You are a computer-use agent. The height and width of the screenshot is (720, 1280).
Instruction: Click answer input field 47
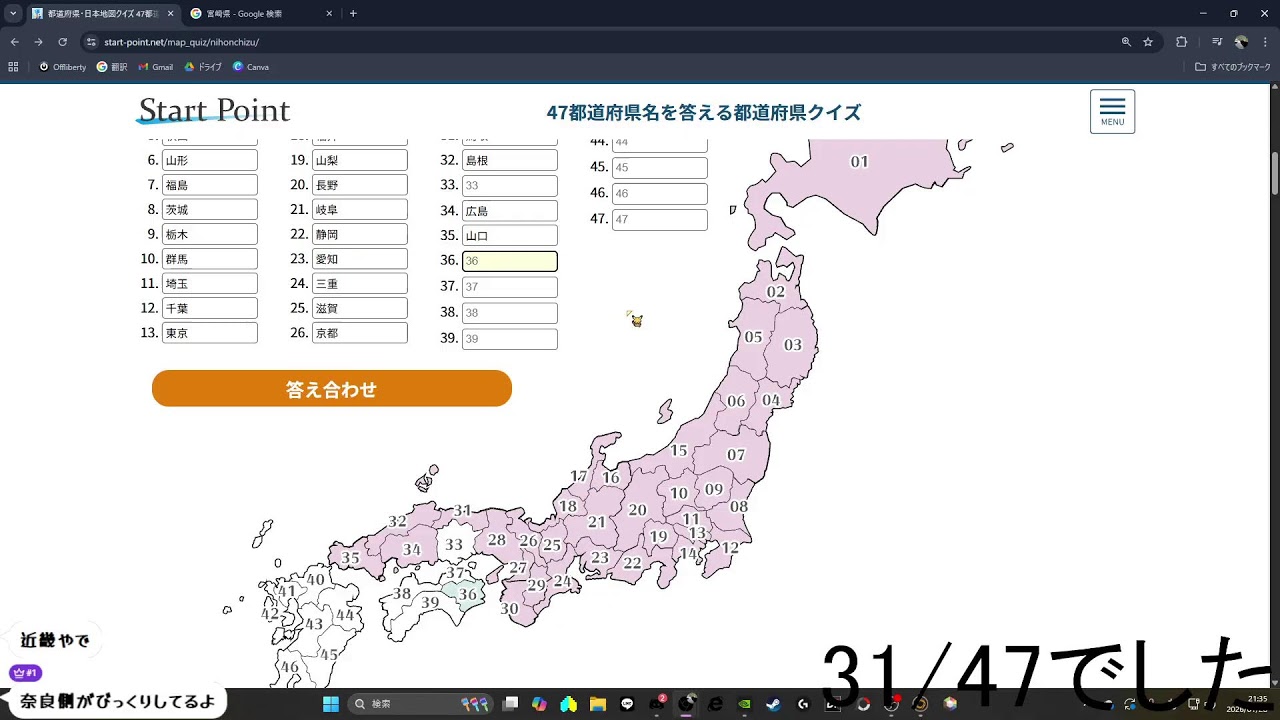(x=660, y=220)
